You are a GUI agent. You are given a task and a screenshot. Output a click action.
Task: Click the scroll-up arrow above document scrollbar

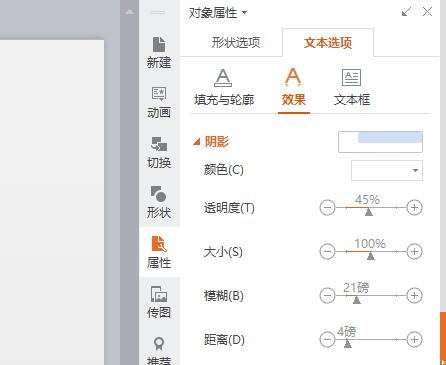point(130,12)
